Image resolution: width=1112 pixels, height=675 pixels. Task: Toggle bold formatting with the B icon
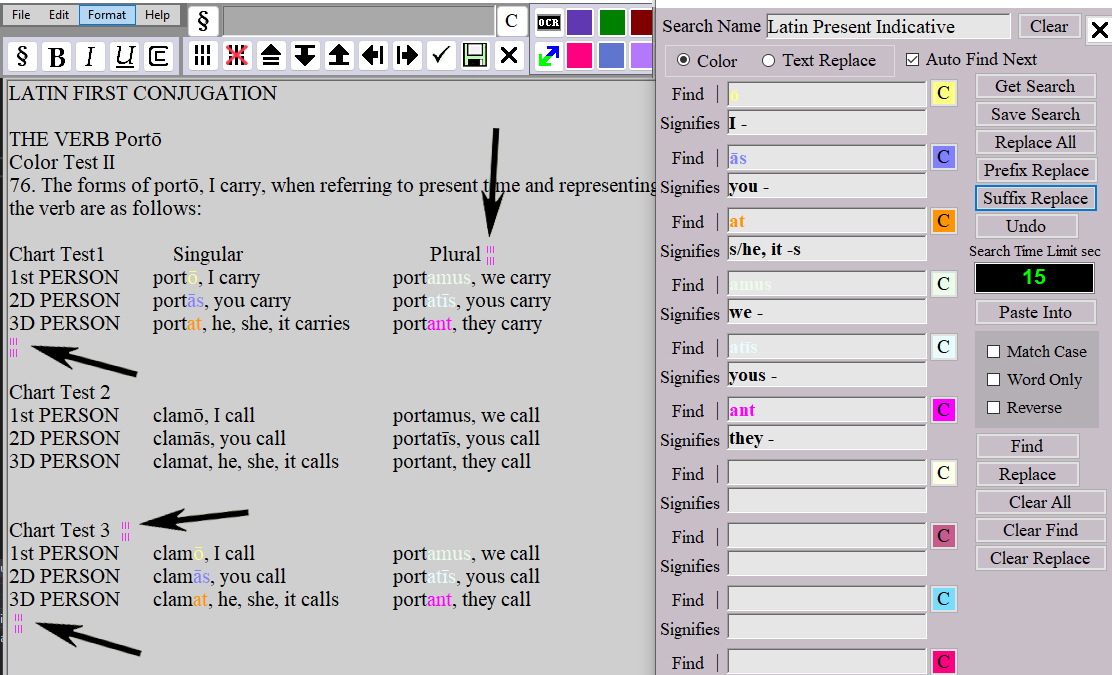coord(57,56)
